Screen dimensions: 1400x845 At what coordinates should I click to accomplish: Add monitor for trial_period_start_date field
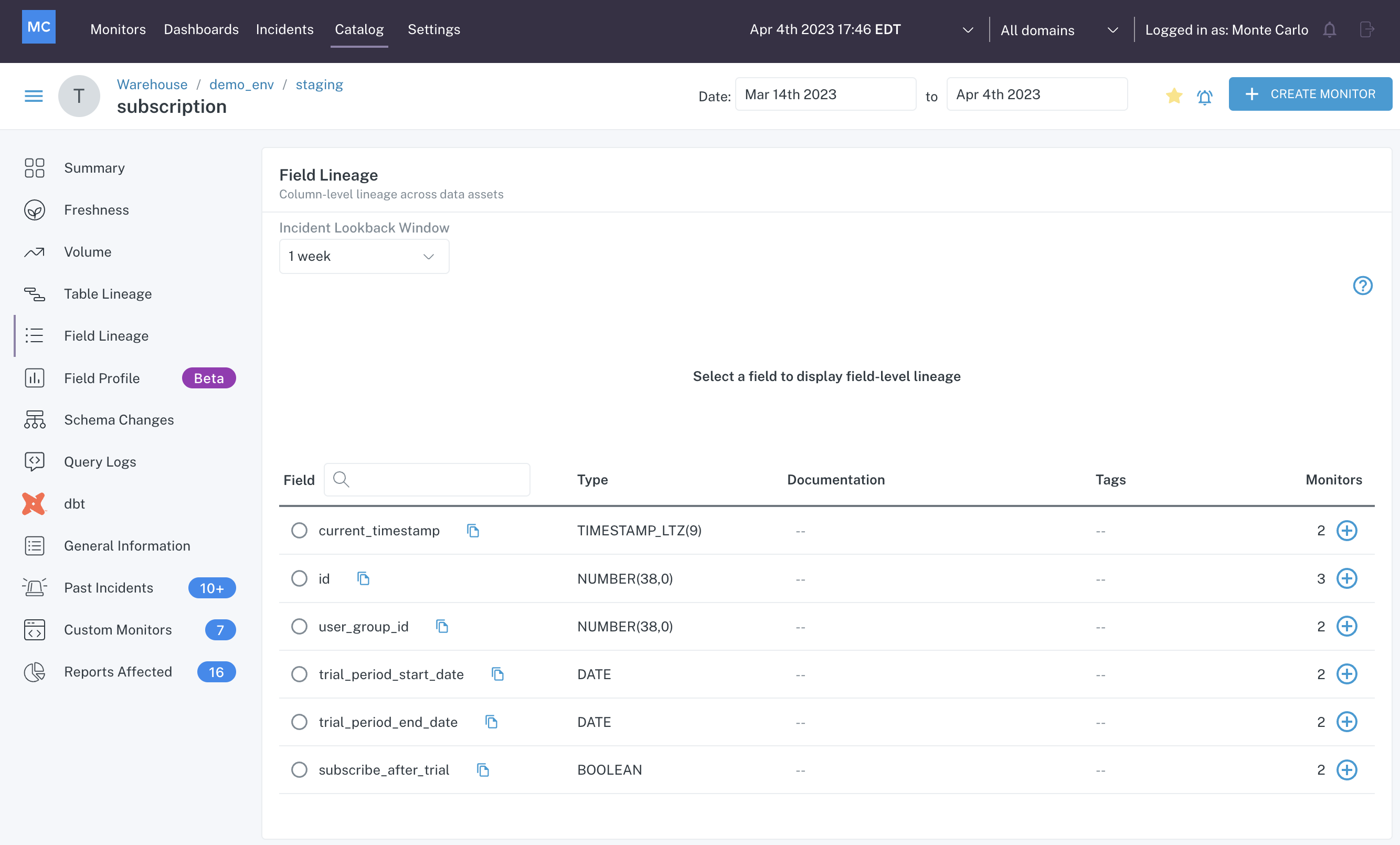click(1346, 674)
